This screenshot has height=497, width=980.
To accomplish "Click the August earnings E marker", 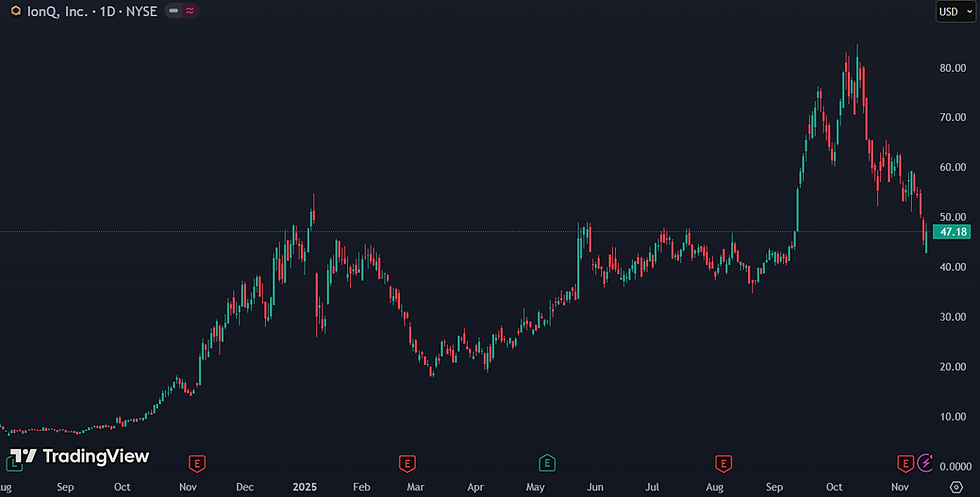I will tap(723, 464).
